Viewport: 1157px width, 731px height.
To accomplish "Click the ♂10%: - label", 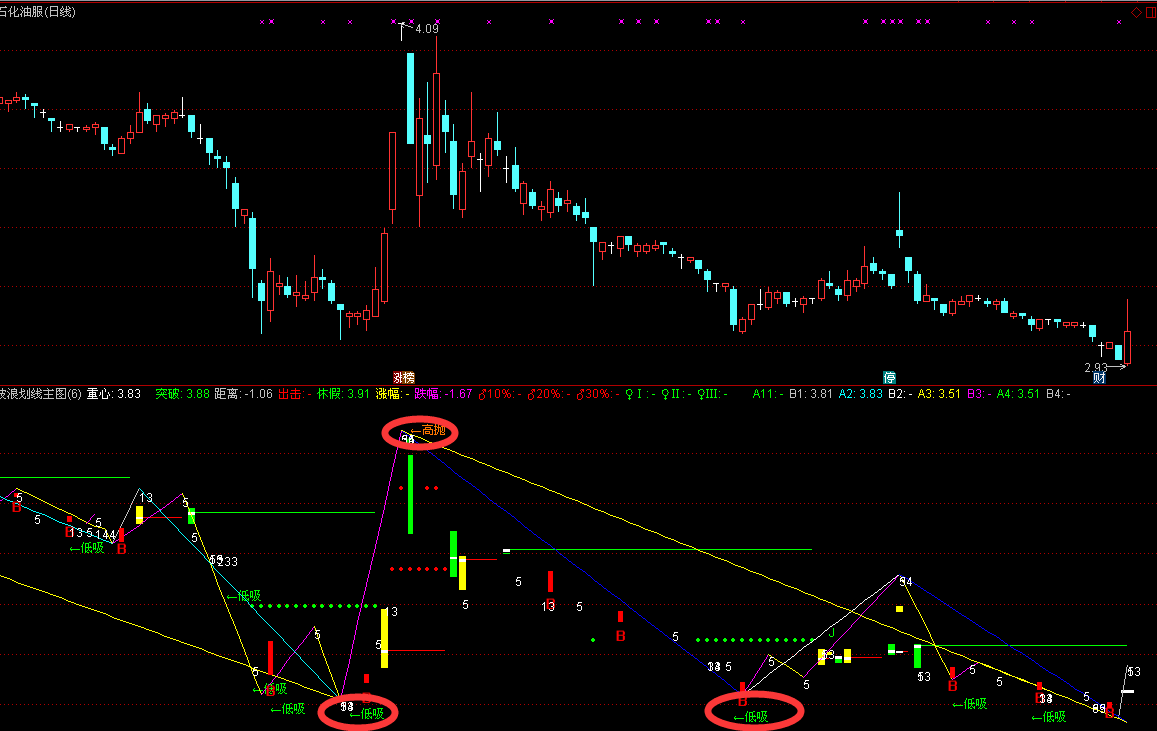I will [500, 394].
